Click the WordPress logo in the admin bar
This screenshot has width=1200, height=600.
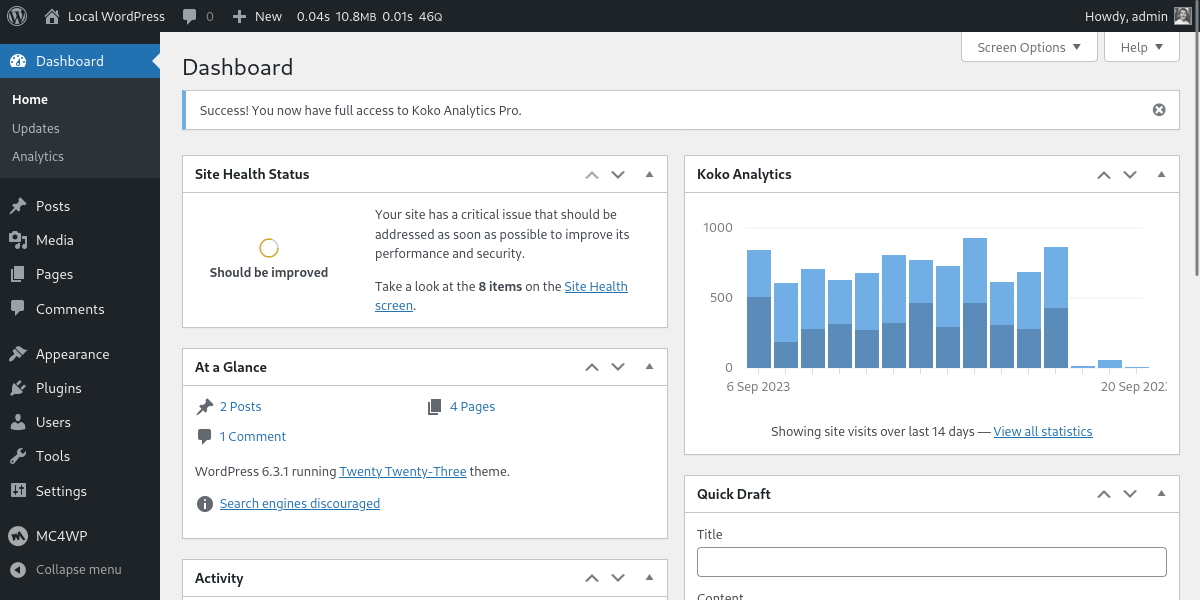point(16,16)
